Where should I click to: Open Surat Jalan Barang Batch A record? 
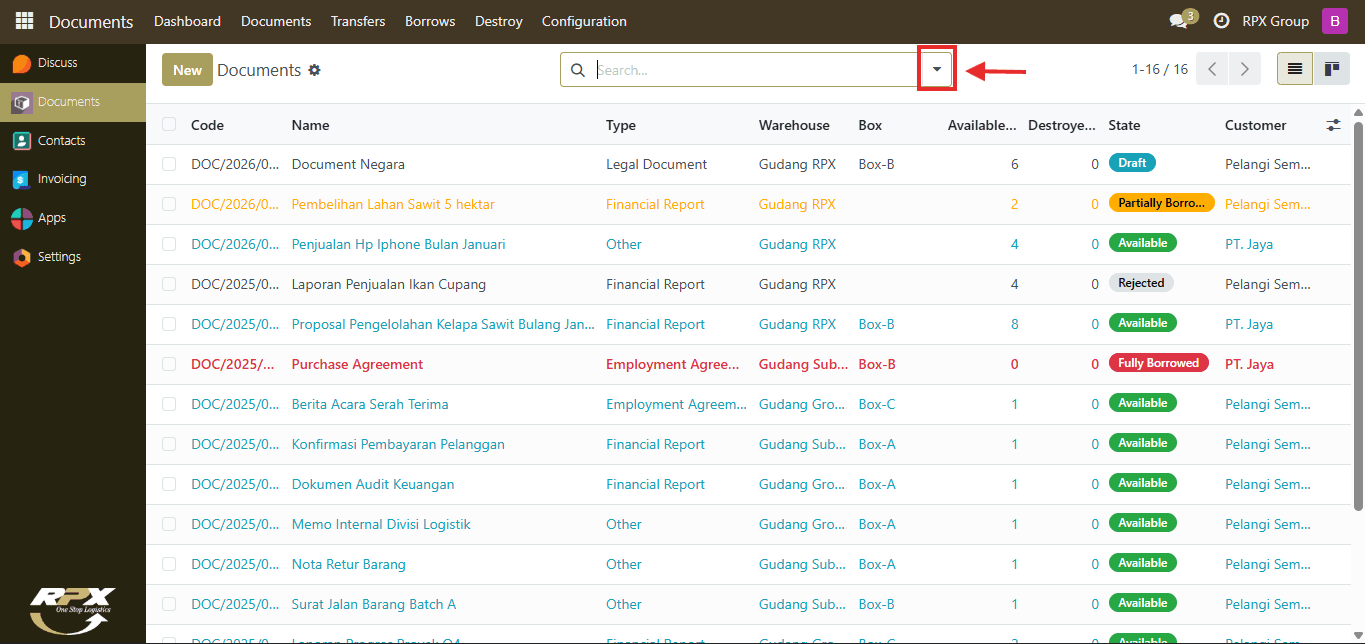click(x=374, y=604)
